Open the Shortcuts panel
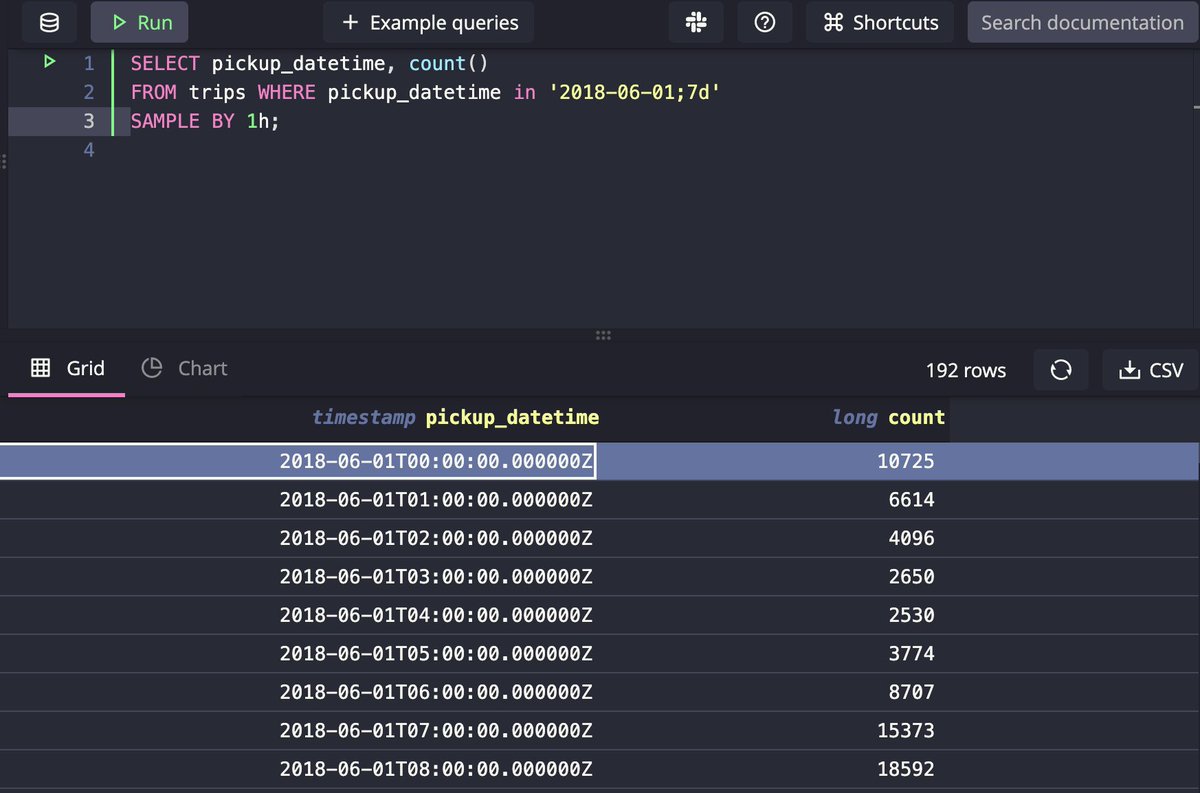This screenshot has height=793, width=1200. [x=879, y=21]
